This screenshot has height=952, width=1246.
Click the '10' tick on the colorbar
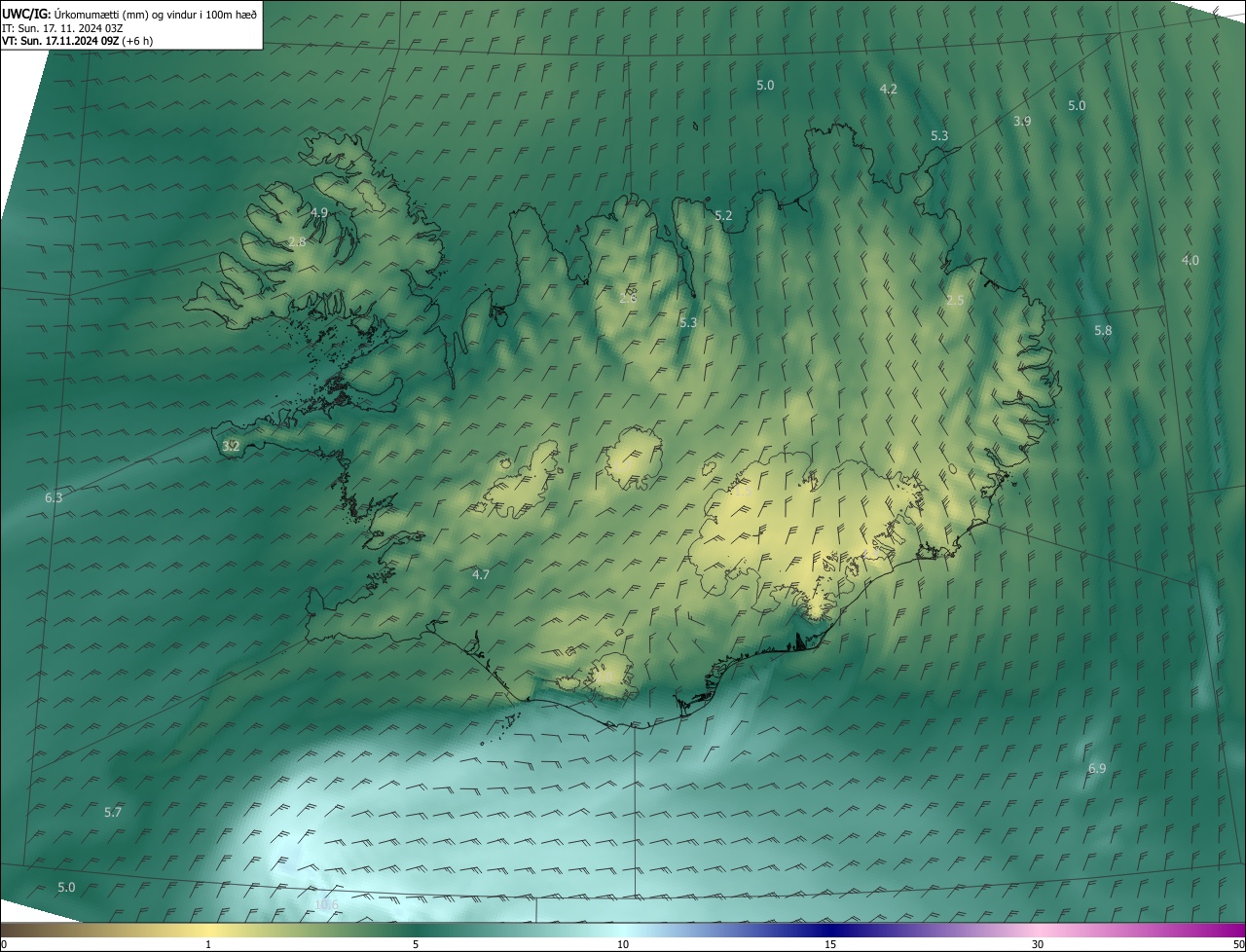click(x=623, y=944)
